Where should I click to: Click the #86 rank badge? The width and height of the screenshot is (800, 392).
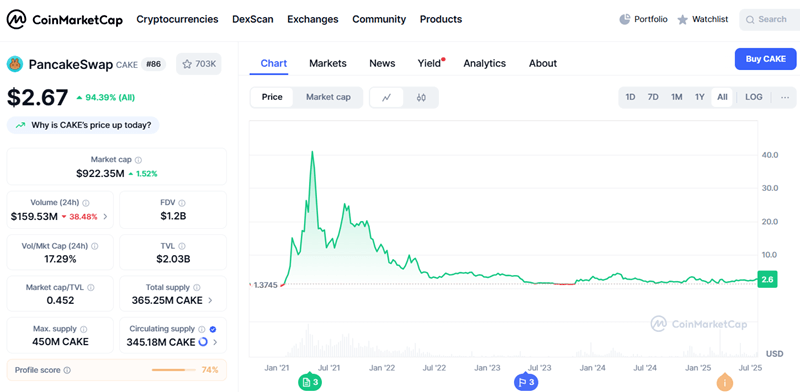tap(153, 64)
